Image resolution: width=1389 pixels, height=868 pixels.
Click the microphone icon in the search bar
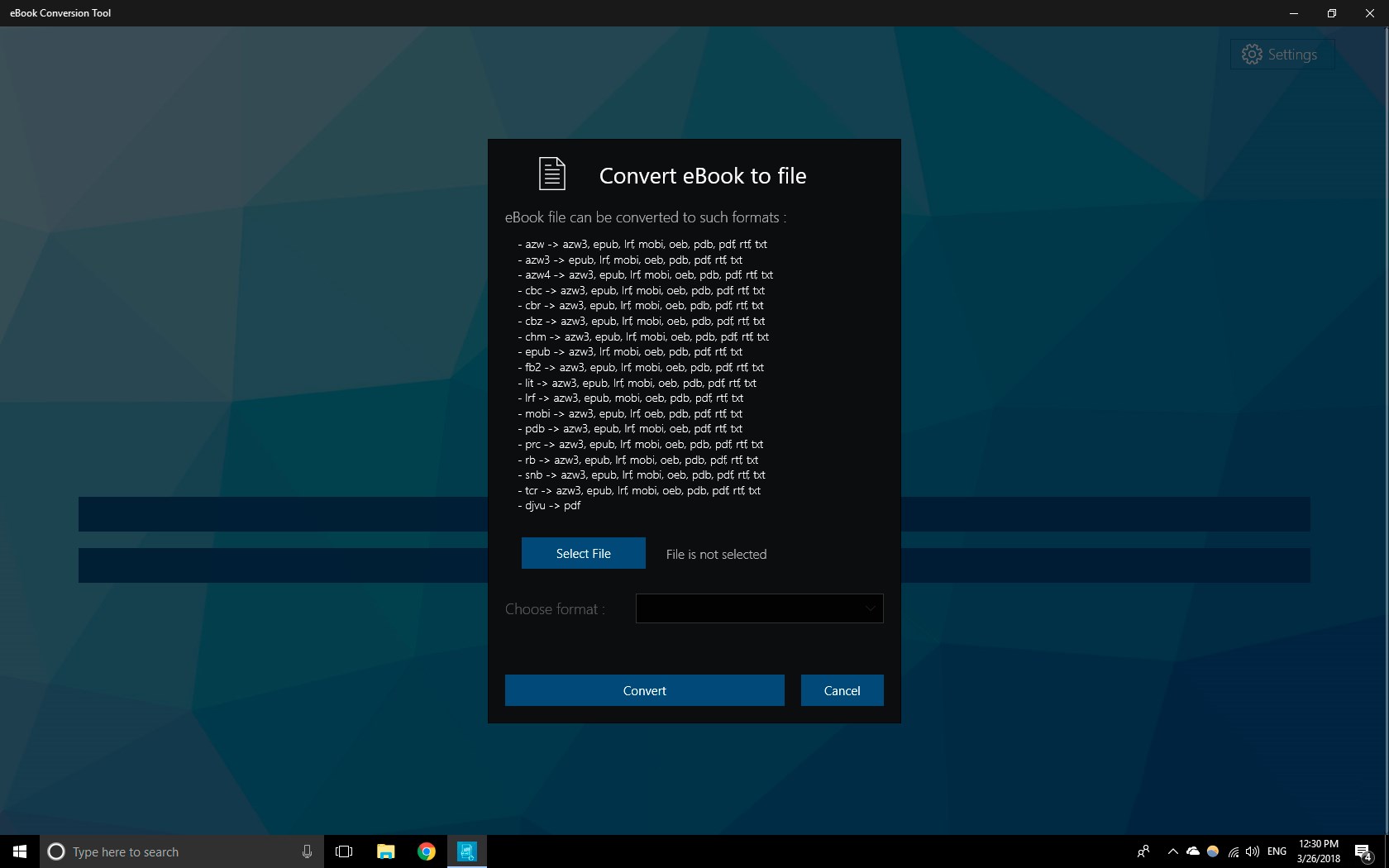307,851
